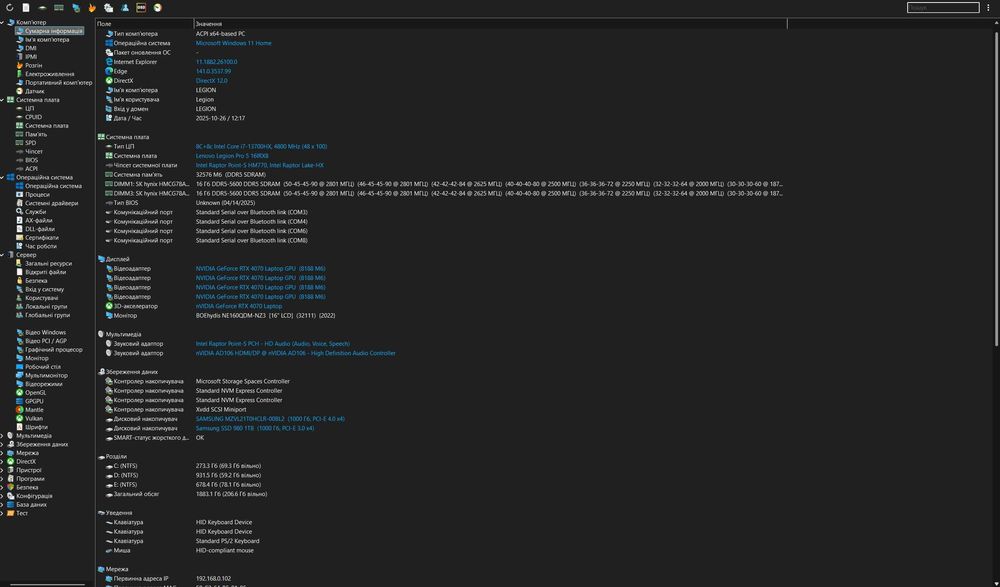Screen dimensions: 1000x587
Task: Expand the Тест tree node
Action: coord(3,513)
